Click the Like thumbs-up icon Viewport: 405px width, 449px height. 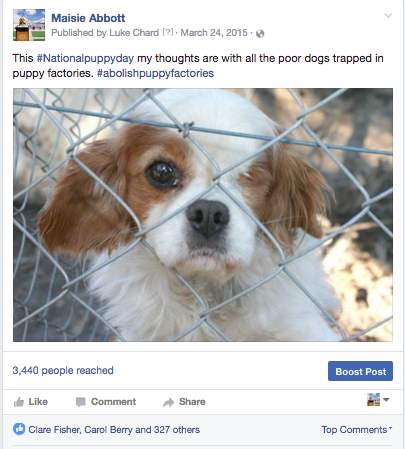(19, 402)
